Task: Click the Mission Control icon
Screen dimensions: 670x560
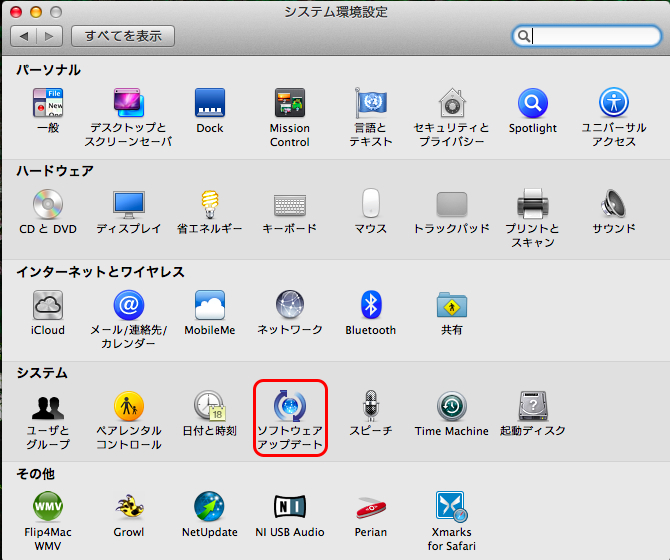Action: [289, 103]
